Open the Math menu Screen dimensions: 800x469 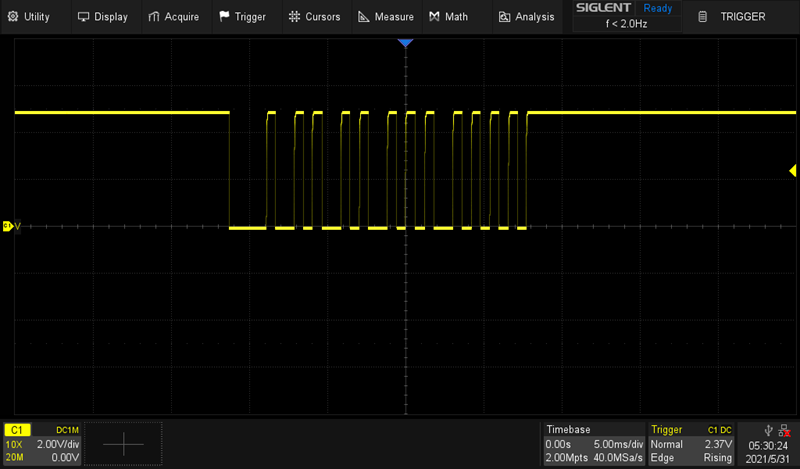coord(449,16)
